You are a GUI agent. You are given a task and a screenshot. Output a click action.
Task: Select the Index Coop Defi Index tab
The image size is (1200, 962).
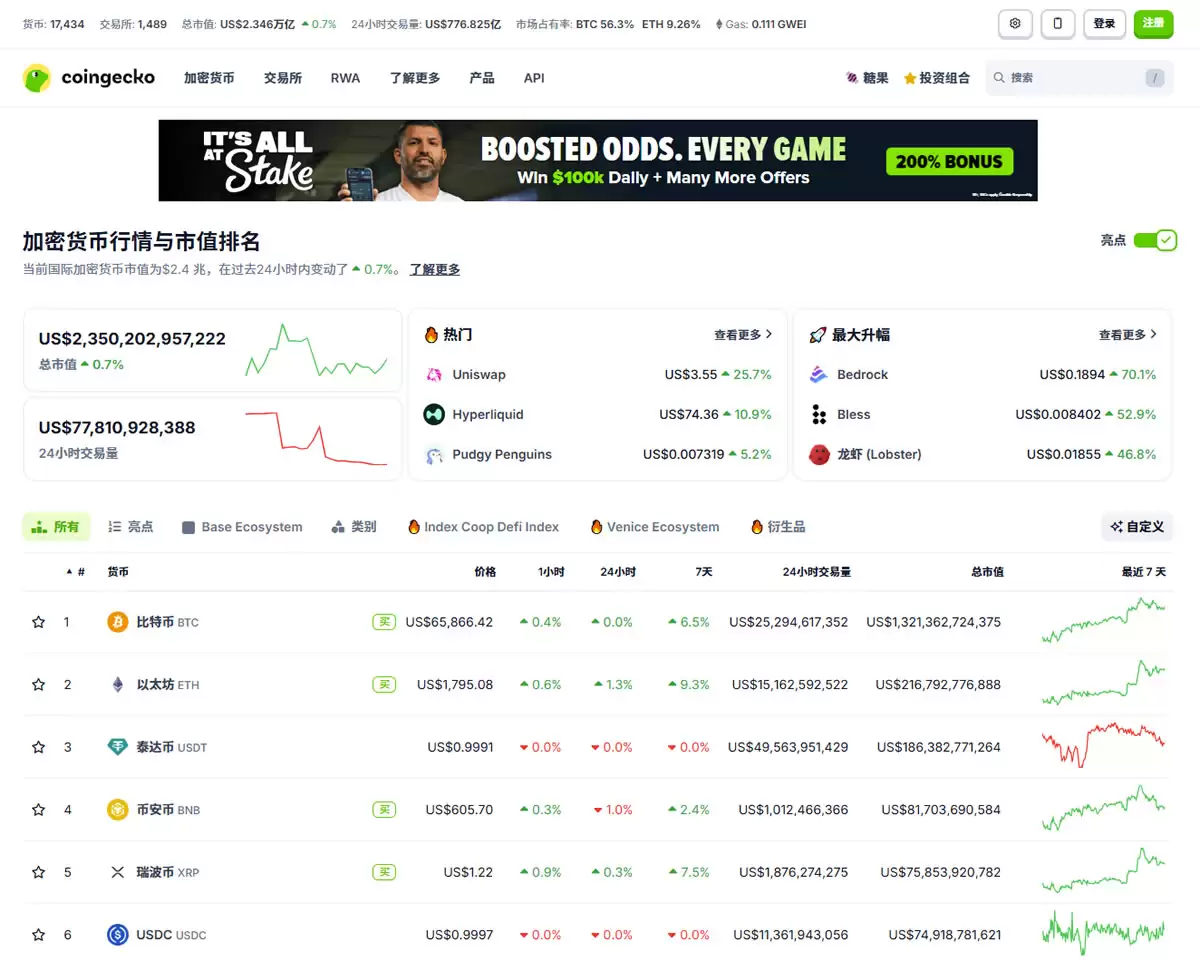(483, 527)
